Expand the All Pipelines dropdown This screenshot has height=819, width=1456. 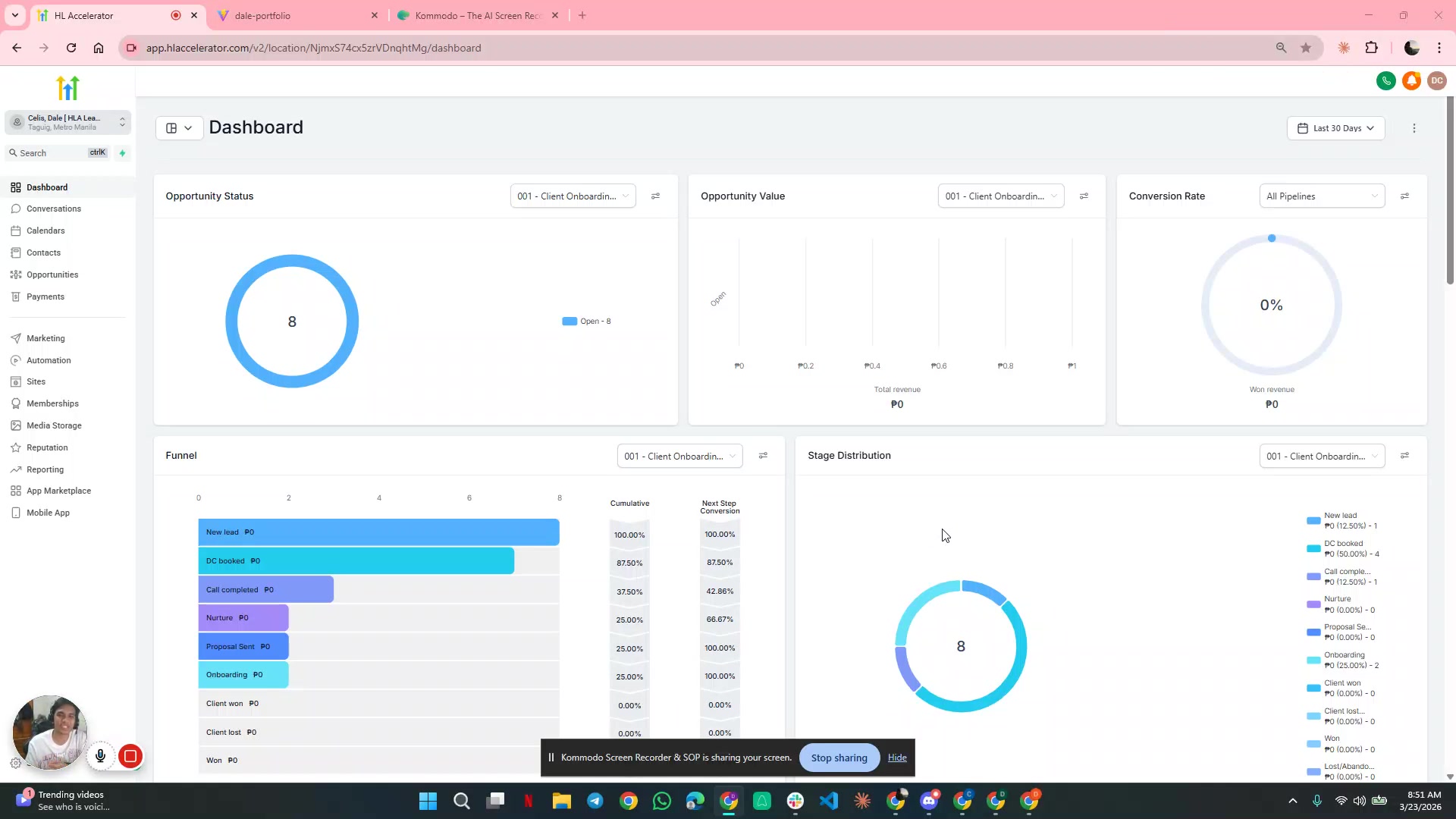[1321, 196]
